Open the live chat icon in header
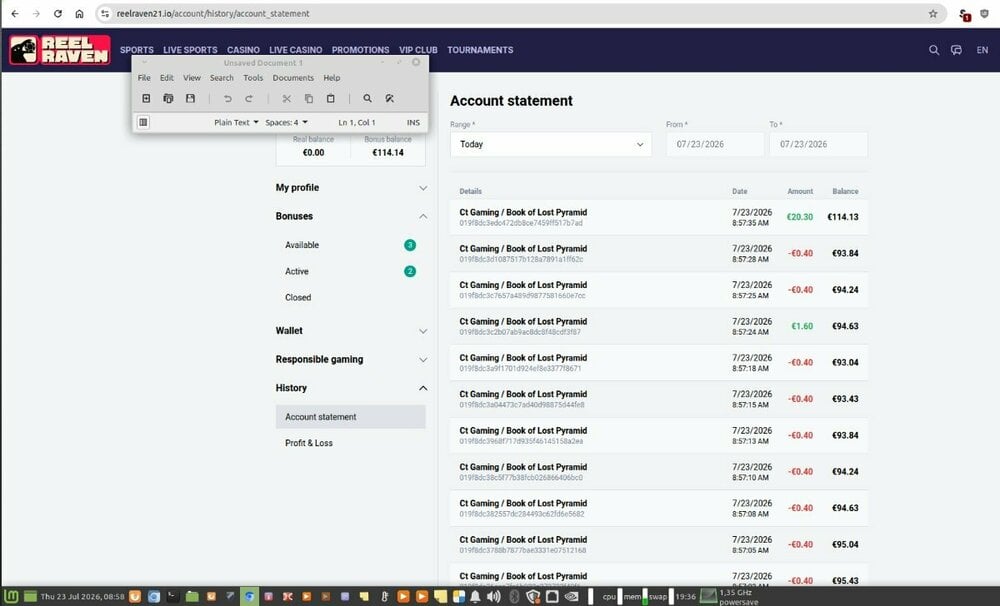This screenshot has width=1000, height=606. [x=956, y=50]
